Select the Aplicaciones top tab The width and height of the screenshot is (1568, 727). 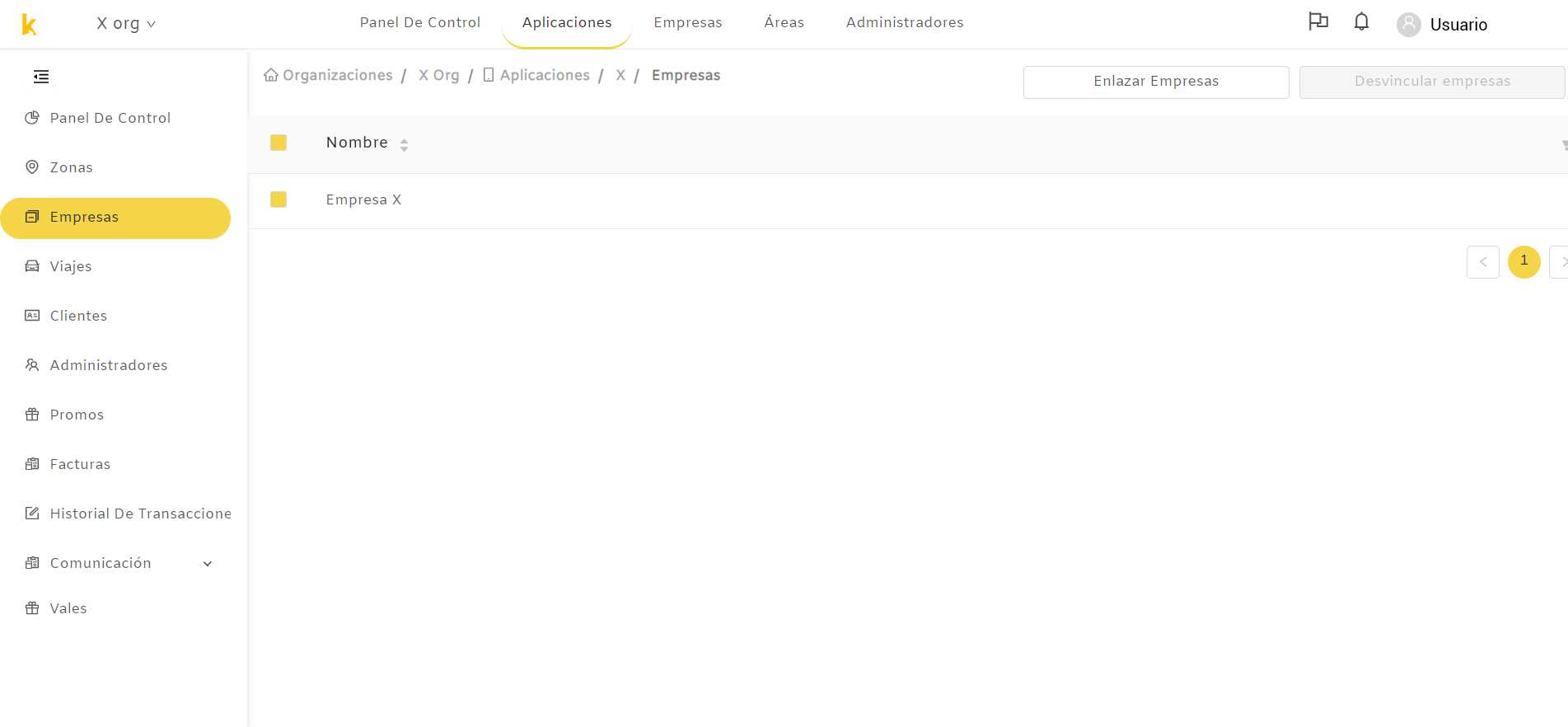point(567,23)
